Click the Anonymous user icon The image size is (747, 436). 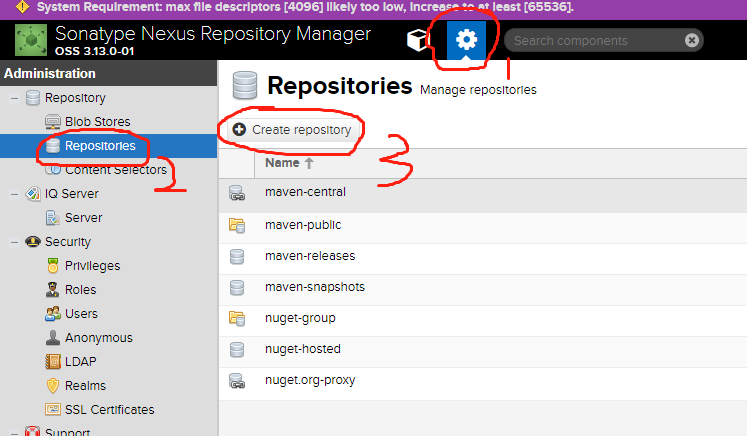tap(52, 337)
